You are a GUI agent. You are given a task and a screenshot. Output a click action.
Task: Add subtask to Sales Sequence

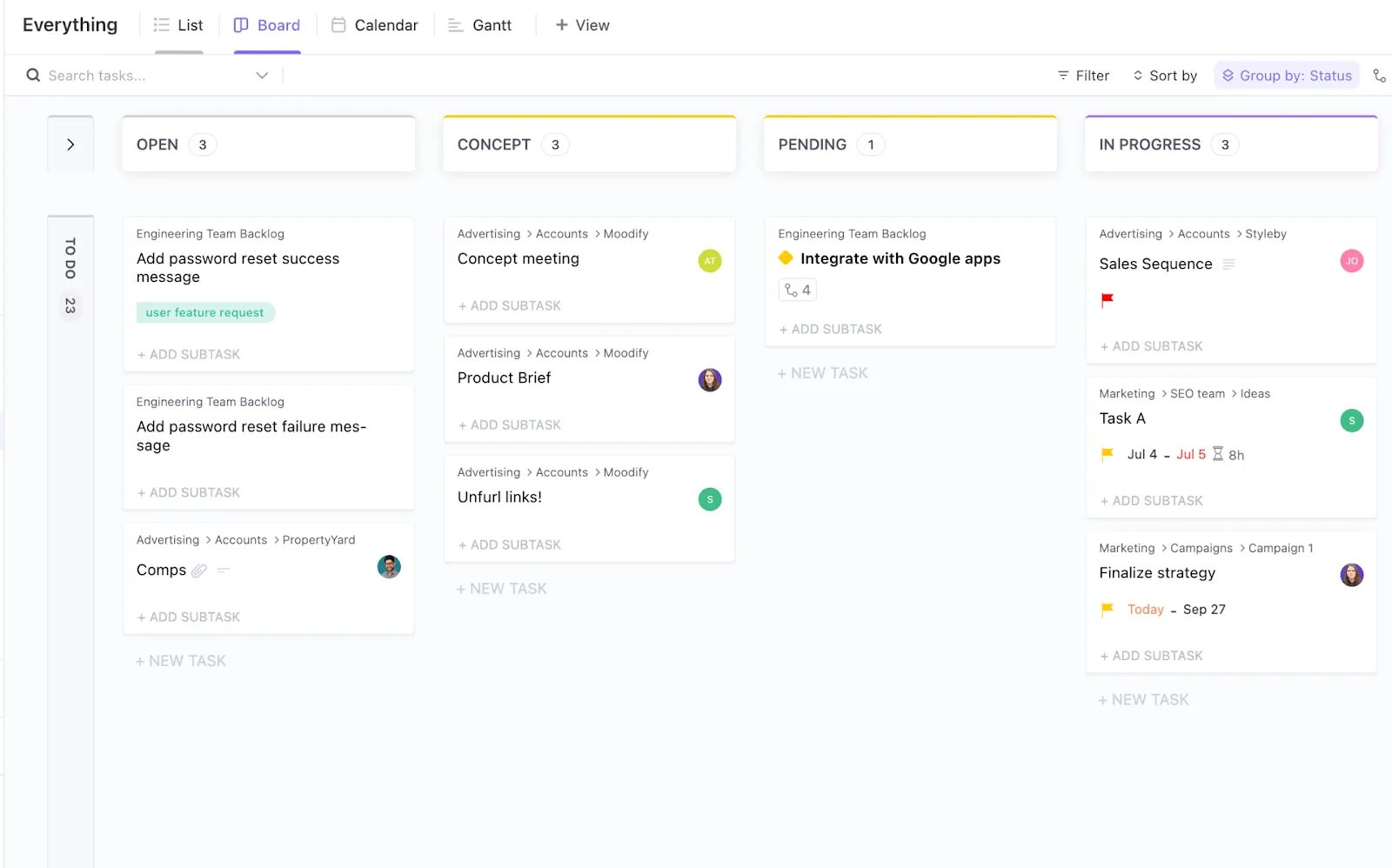tap(1152, 346)
